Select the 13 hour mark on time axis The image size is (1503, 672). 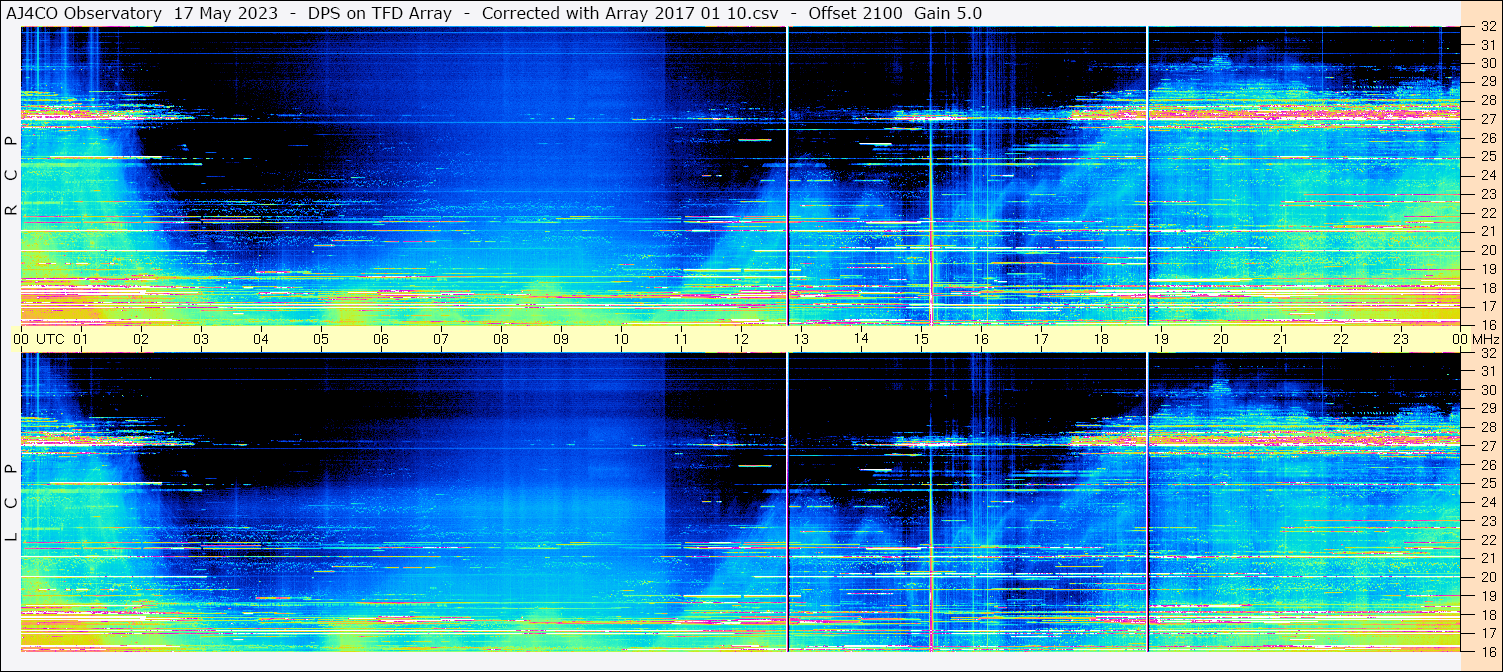click(x=801, y=339)
